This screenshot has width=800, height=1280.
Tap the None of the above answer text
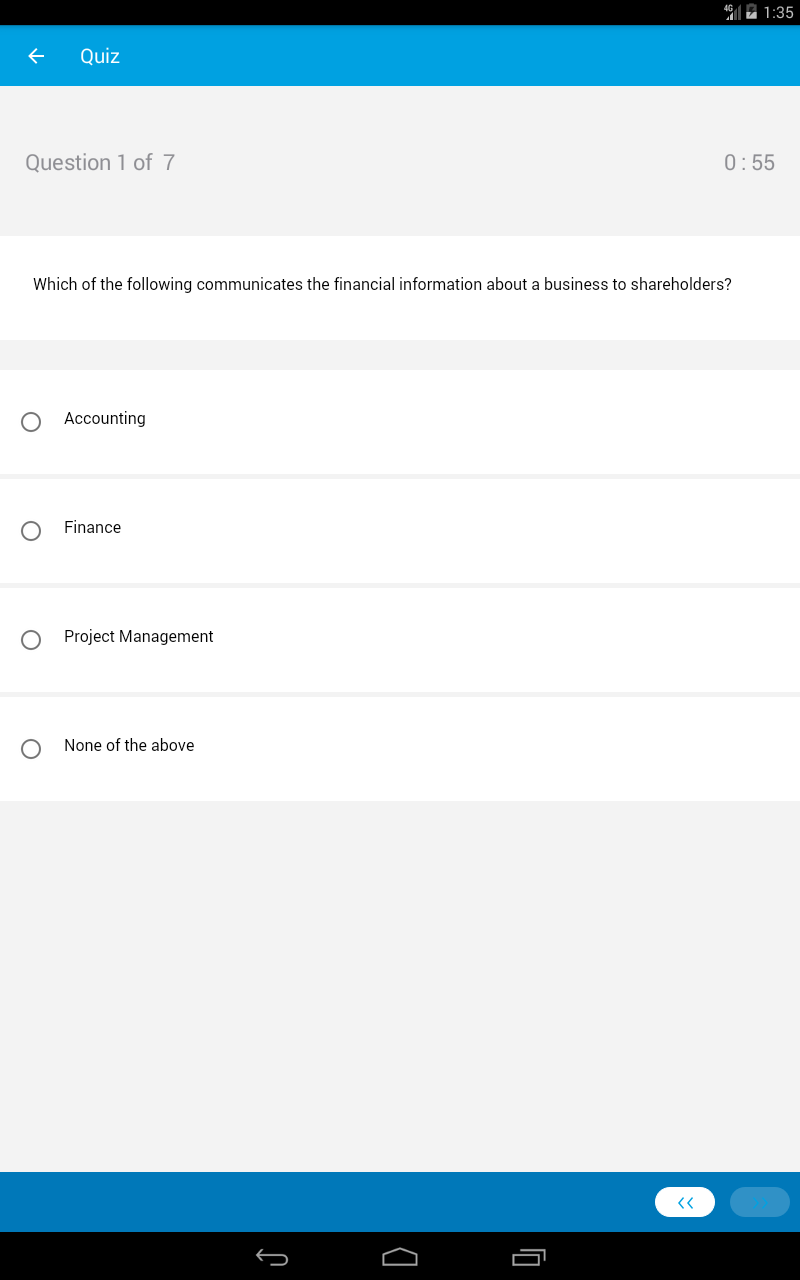tap(129, 745)
